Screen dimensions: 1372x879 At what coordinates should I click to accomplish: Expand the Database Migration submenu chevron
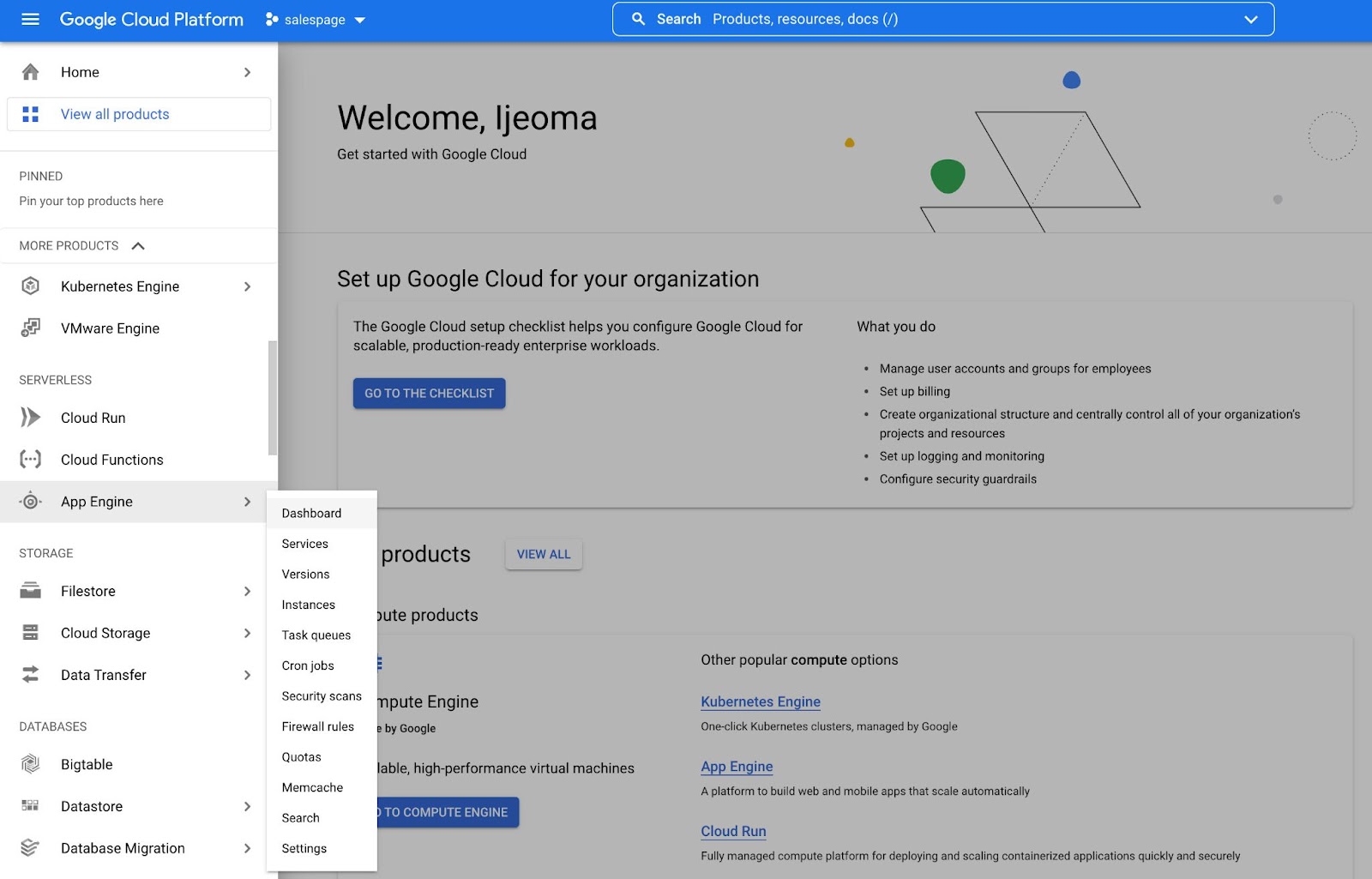(247, 848)
